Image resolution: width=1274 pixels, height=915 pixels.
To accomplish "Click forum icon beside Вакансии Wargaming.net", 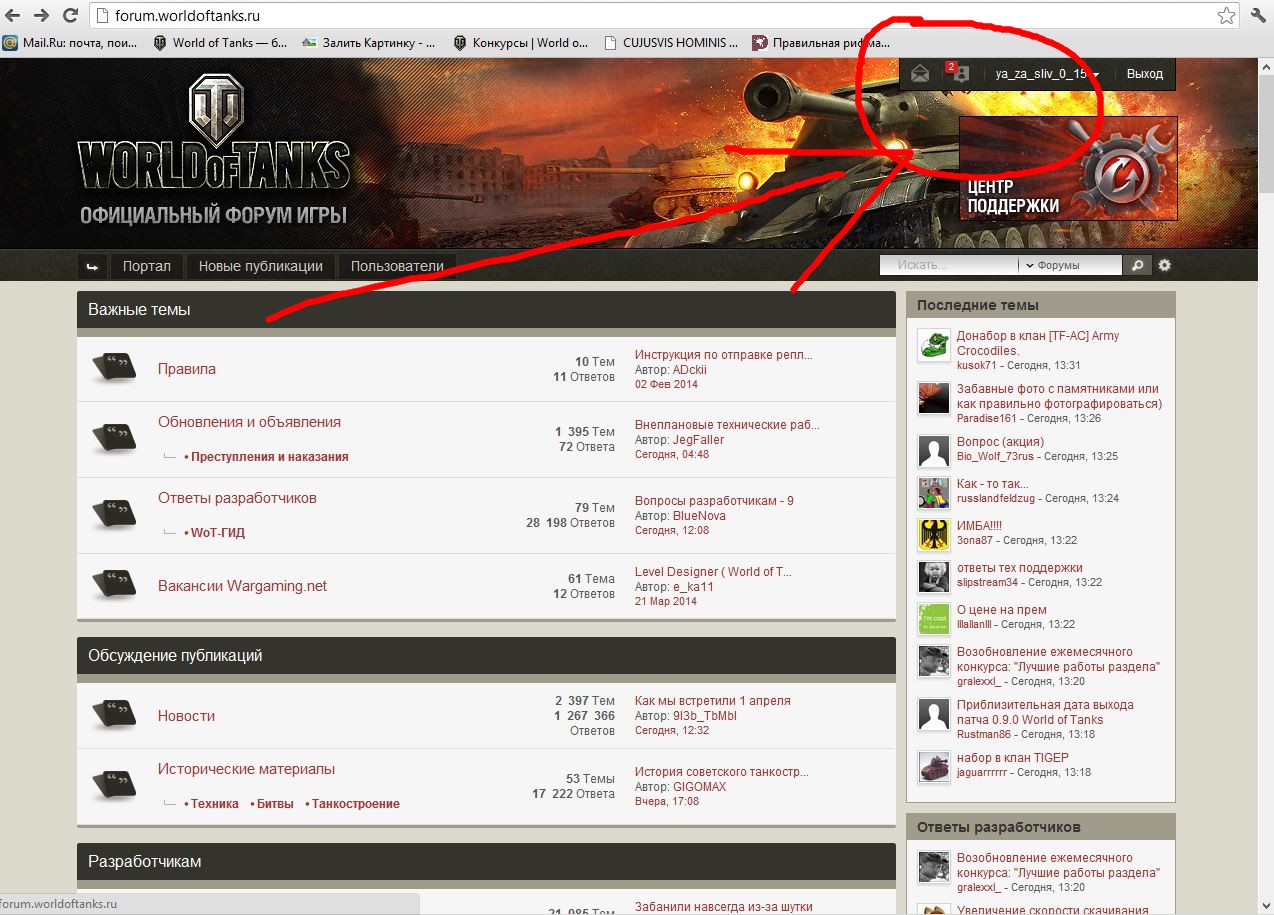I will [x=114, y=584].
